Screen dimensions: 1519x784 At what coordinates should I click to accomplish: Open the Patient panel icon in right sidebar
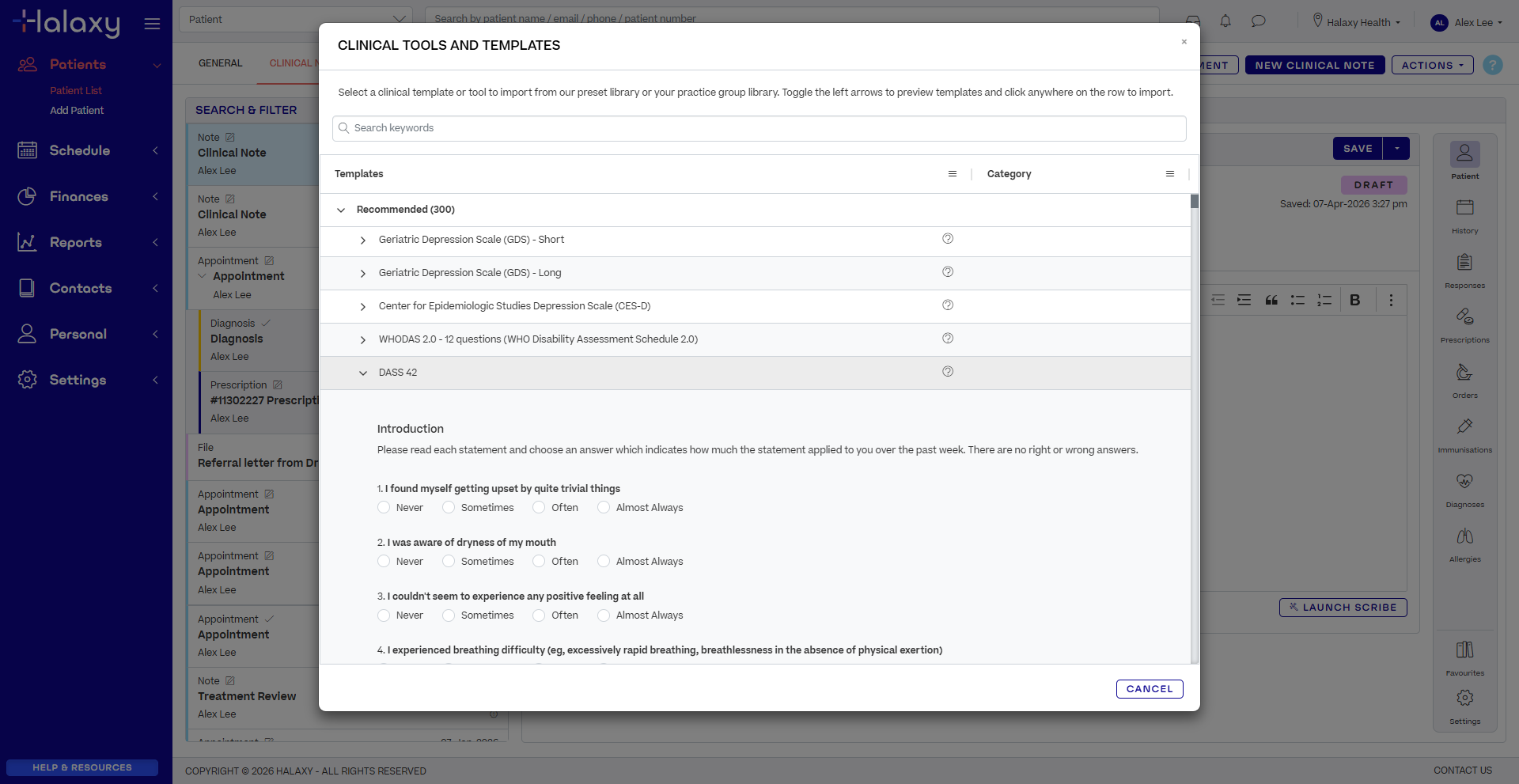pyautogui.click(x=1464, y=154)
